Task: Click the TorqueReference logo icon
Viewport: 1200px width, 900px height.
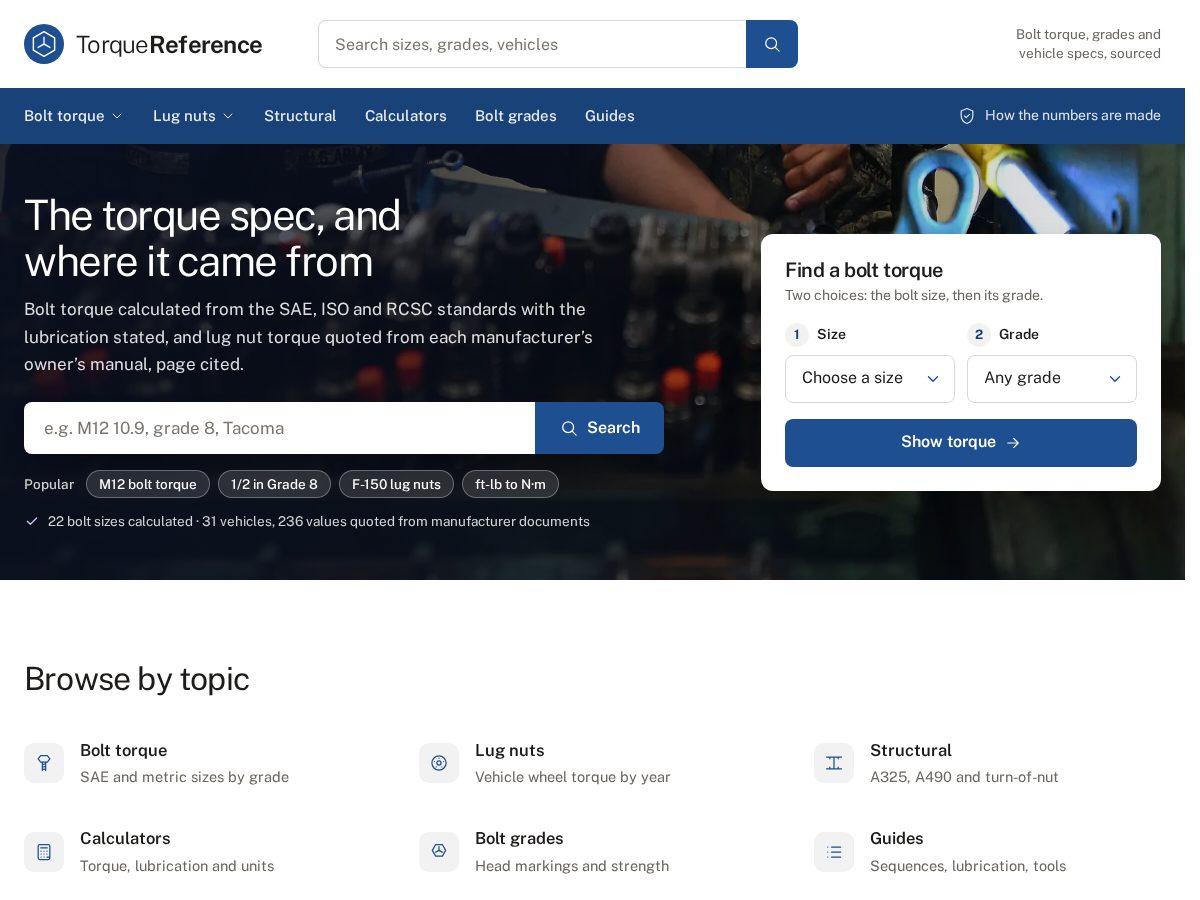Action: pyautogui.click(x=44, y=44)
